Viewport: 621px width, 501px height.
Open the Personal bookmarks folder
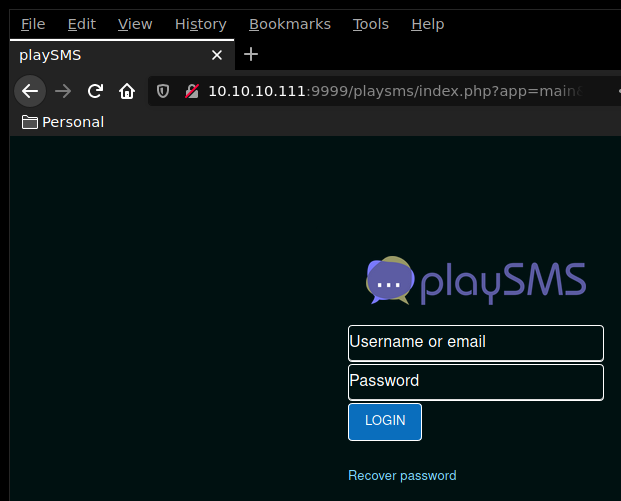coord(62,122)
